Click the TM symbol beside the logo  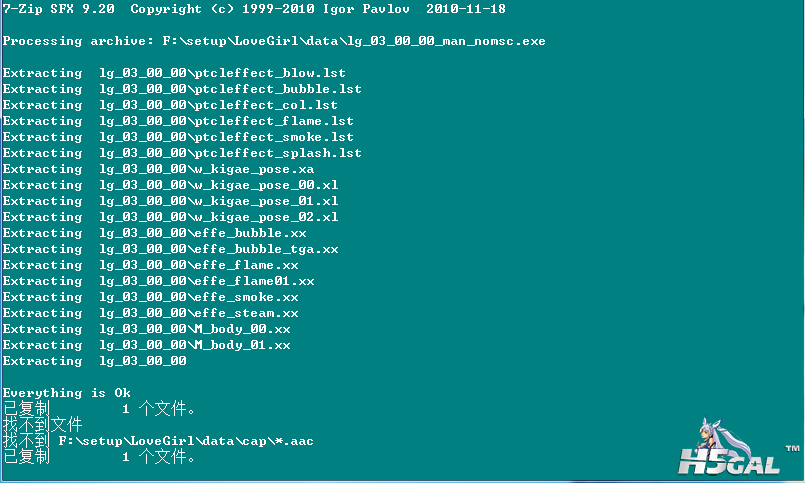coord(792,449)
